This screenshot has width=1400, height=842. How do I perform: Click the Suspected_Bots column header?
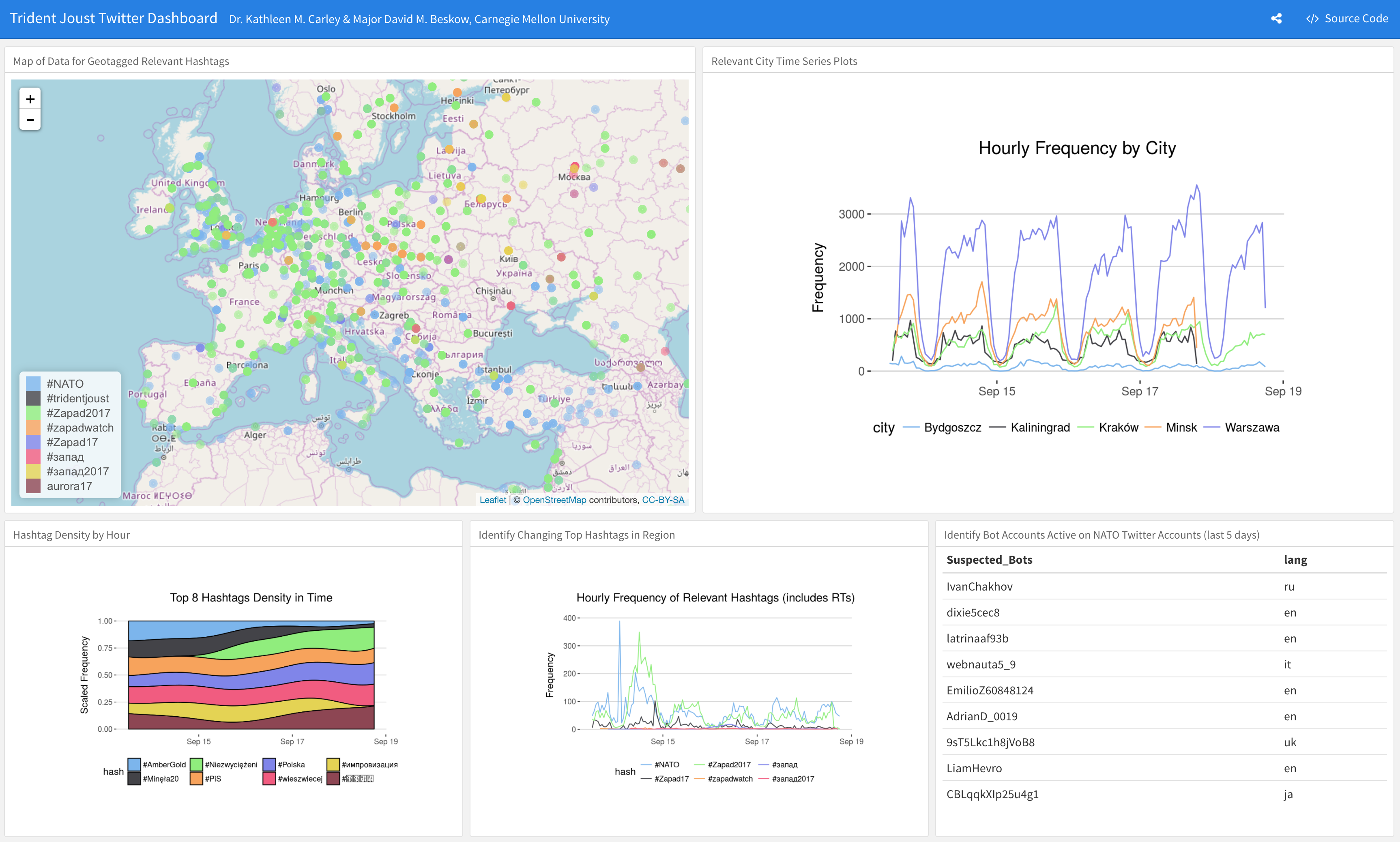(989, 560)
